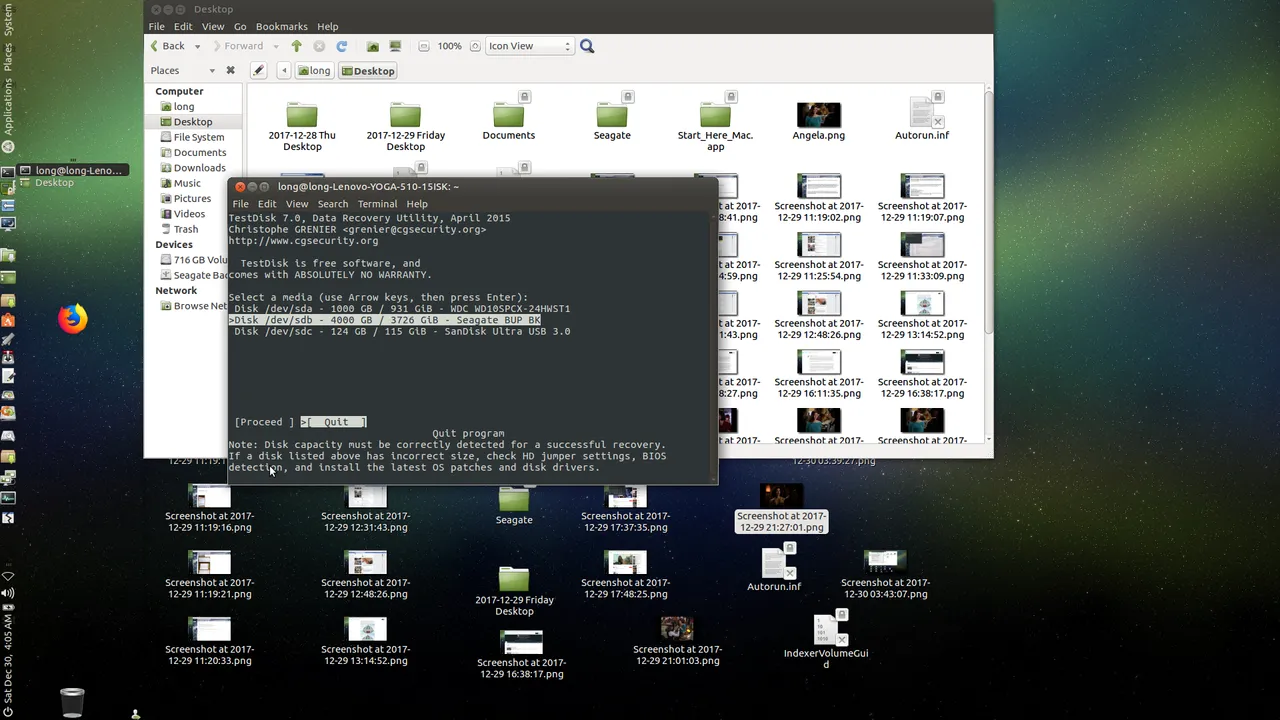The height and width of the screenshot is (720, 1280).
Task: Open the desktop Trash icon
Action: (x=72, y=702)
